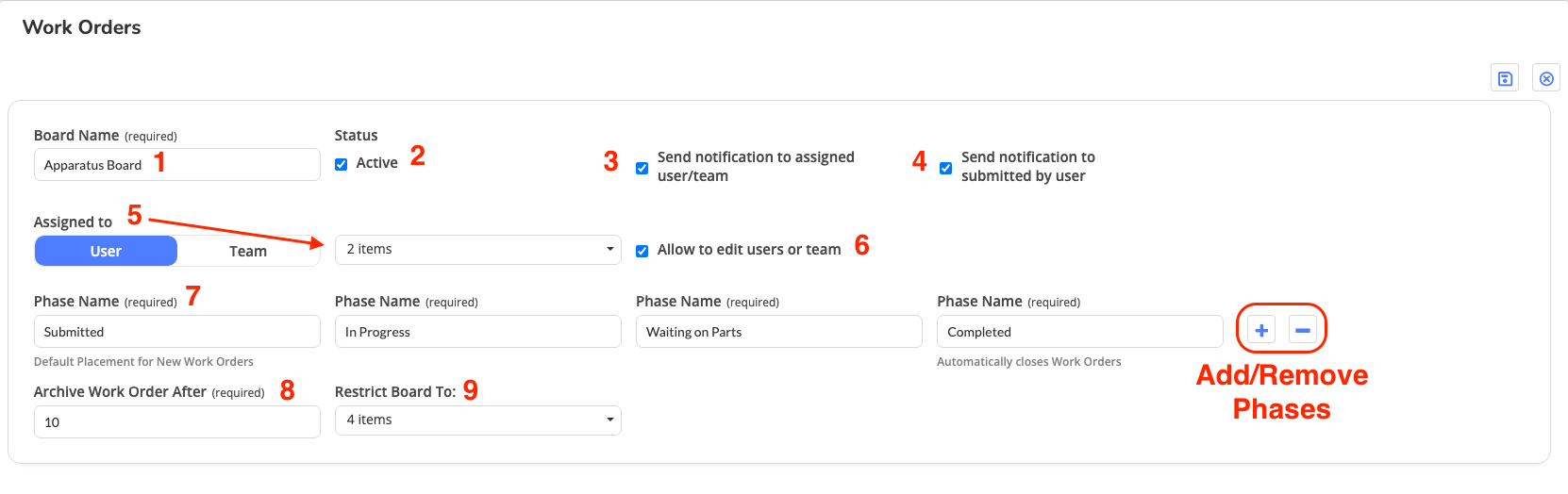The height and width of the screenshot is (494, 1568).
Task: Remove a phase with the minus button
Action: coord(1303,330)
